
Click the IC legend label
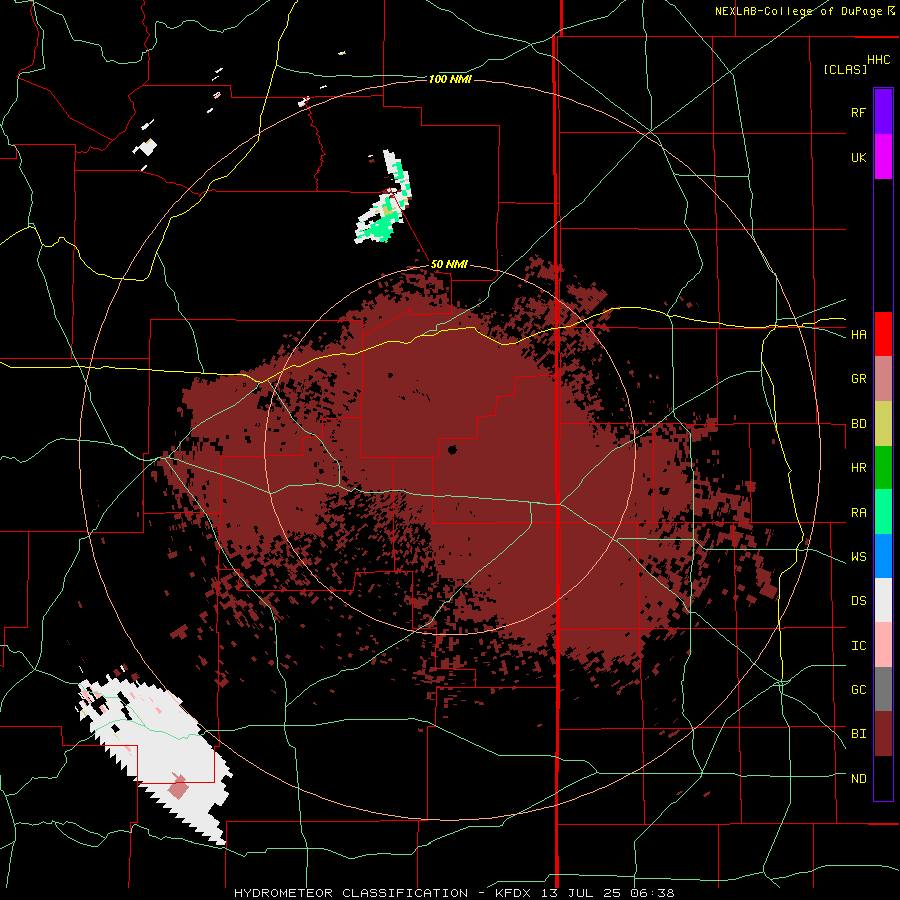858,646
